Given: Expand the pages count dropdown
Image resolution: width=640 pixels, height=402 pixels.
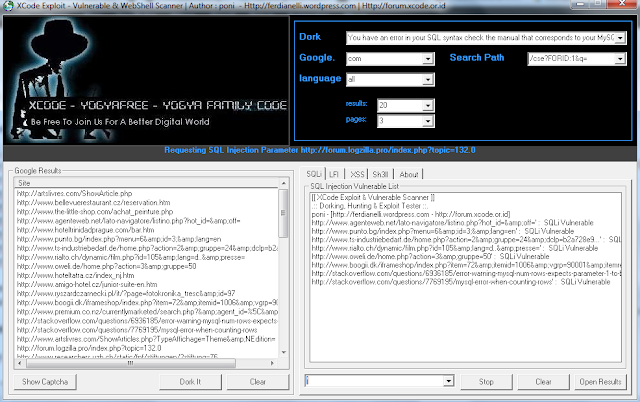Looking at the screenshot, I should 427,121.
